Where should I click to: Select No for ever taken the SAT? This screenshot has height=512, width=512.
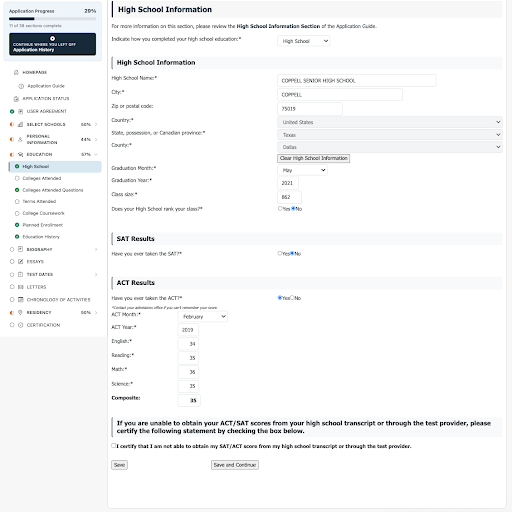(x=292, y=253)
